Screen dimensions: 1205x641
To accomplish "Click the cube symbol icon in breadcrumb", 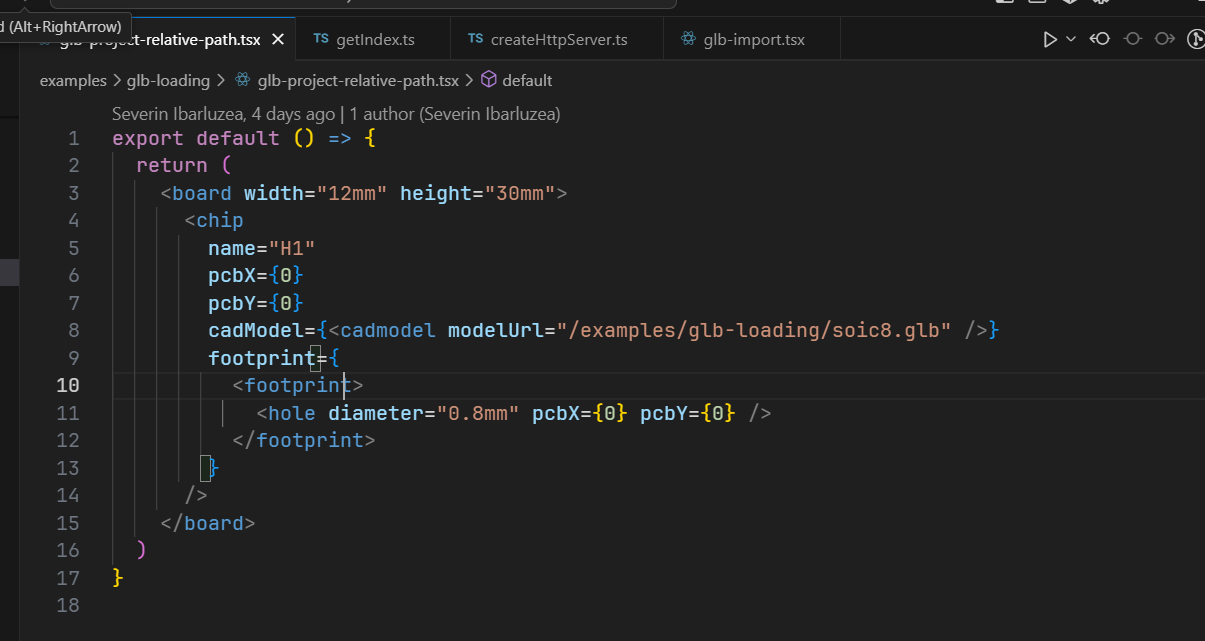I will (x=489, y=80).
